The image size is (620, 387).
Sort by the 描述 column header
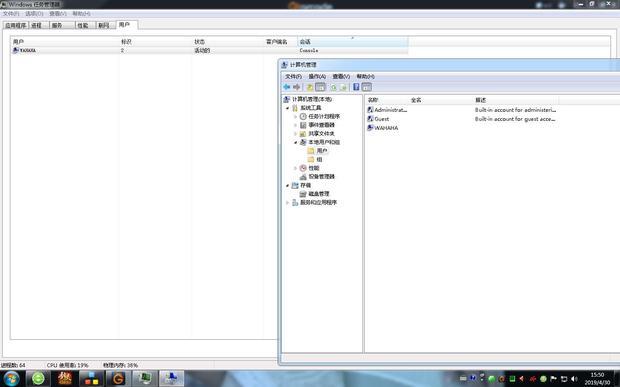pos(516,100)
